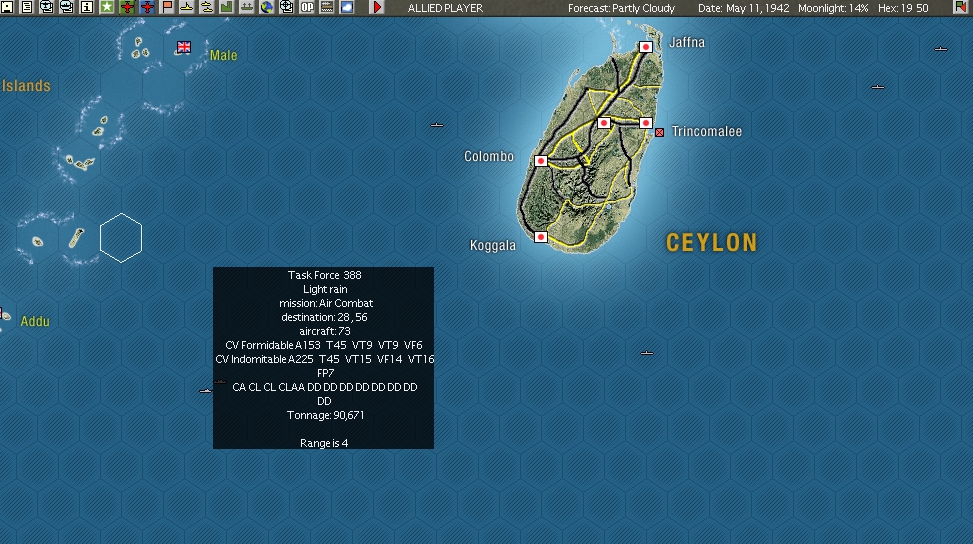Select the Japanese base marker at Jaffna

(645, 47)
